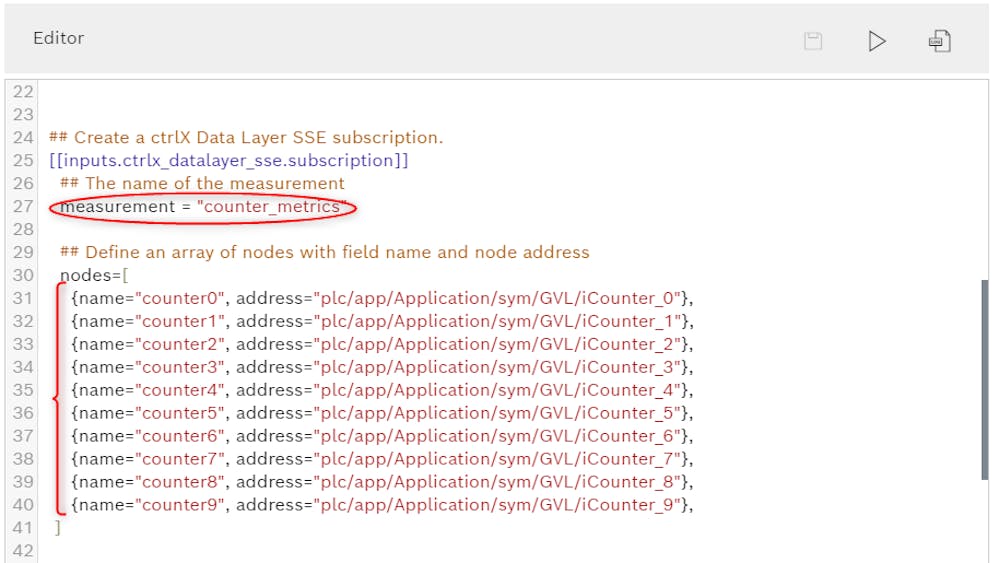Click the counter6 node entry line
The height and width of the screenshot is (563, 999).
(x=382, y=436)
